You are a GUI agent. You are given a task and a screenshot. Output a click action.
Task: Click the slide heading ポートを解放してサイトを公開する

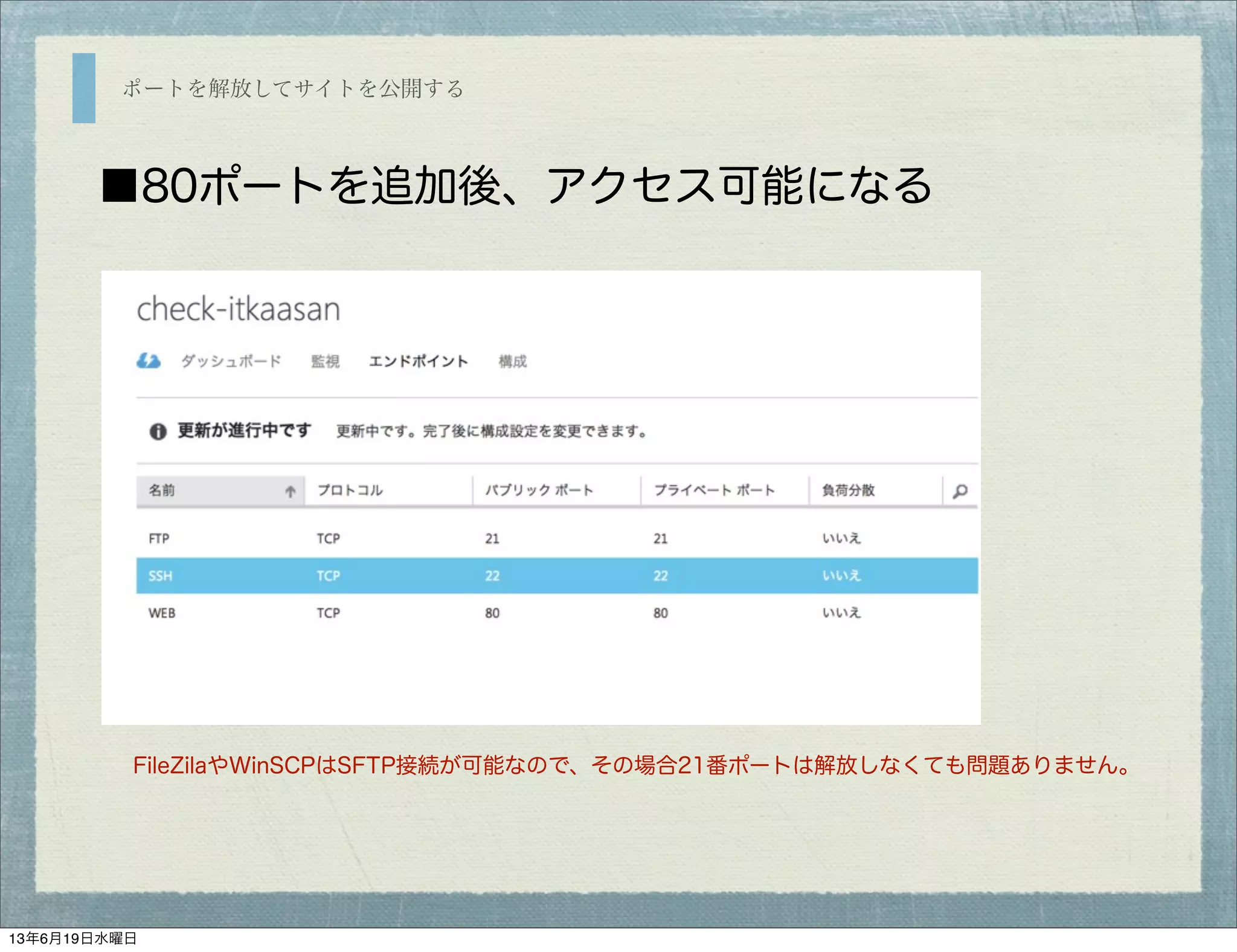pos(294,88)
